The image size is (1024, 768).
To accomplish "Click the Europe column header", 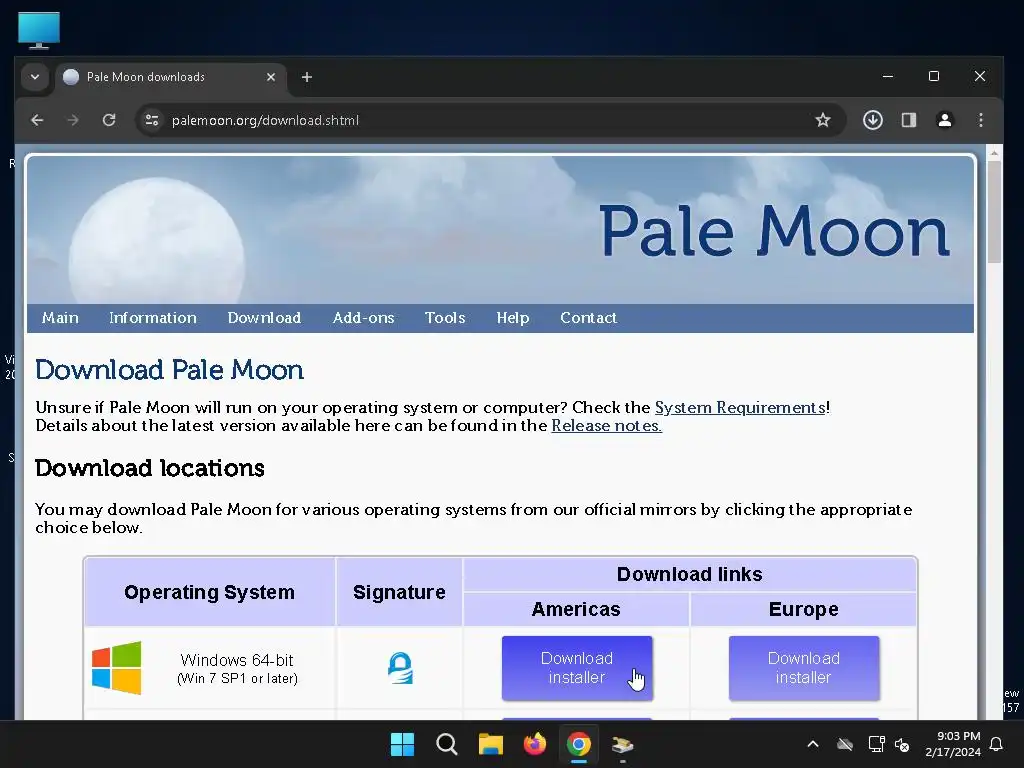I will pos(803,609).
